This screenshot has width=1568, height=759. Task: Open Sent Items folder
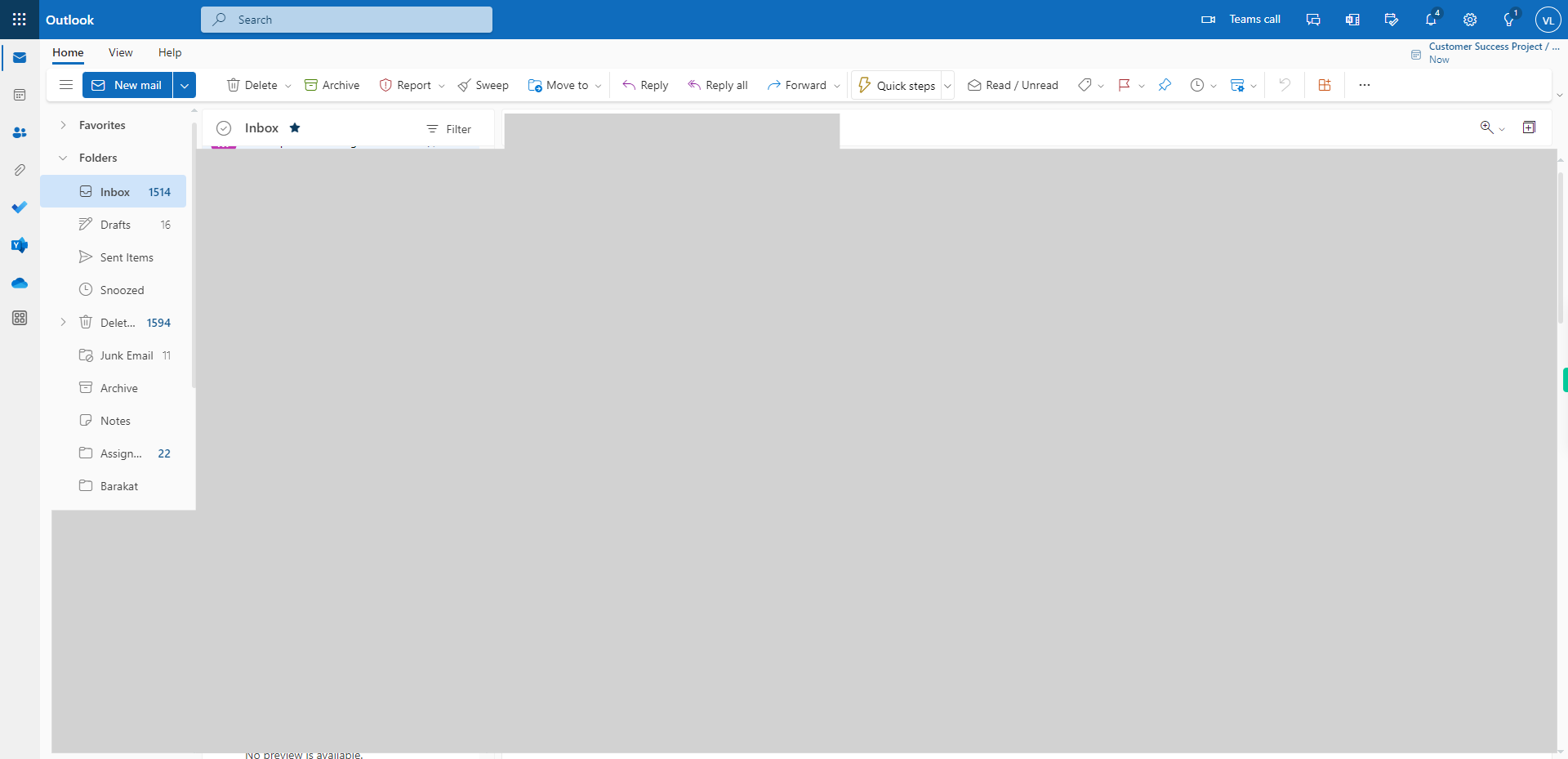(114, 257)
